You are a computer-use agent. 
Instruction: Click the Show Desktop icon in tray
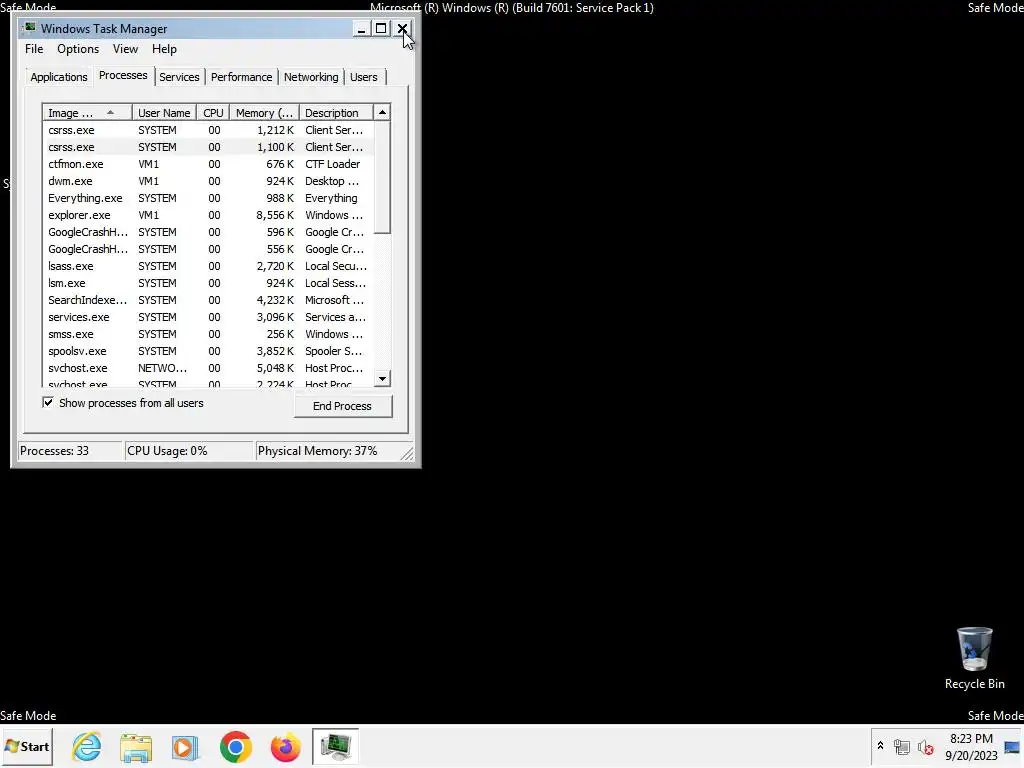(x=1013, y=746)
